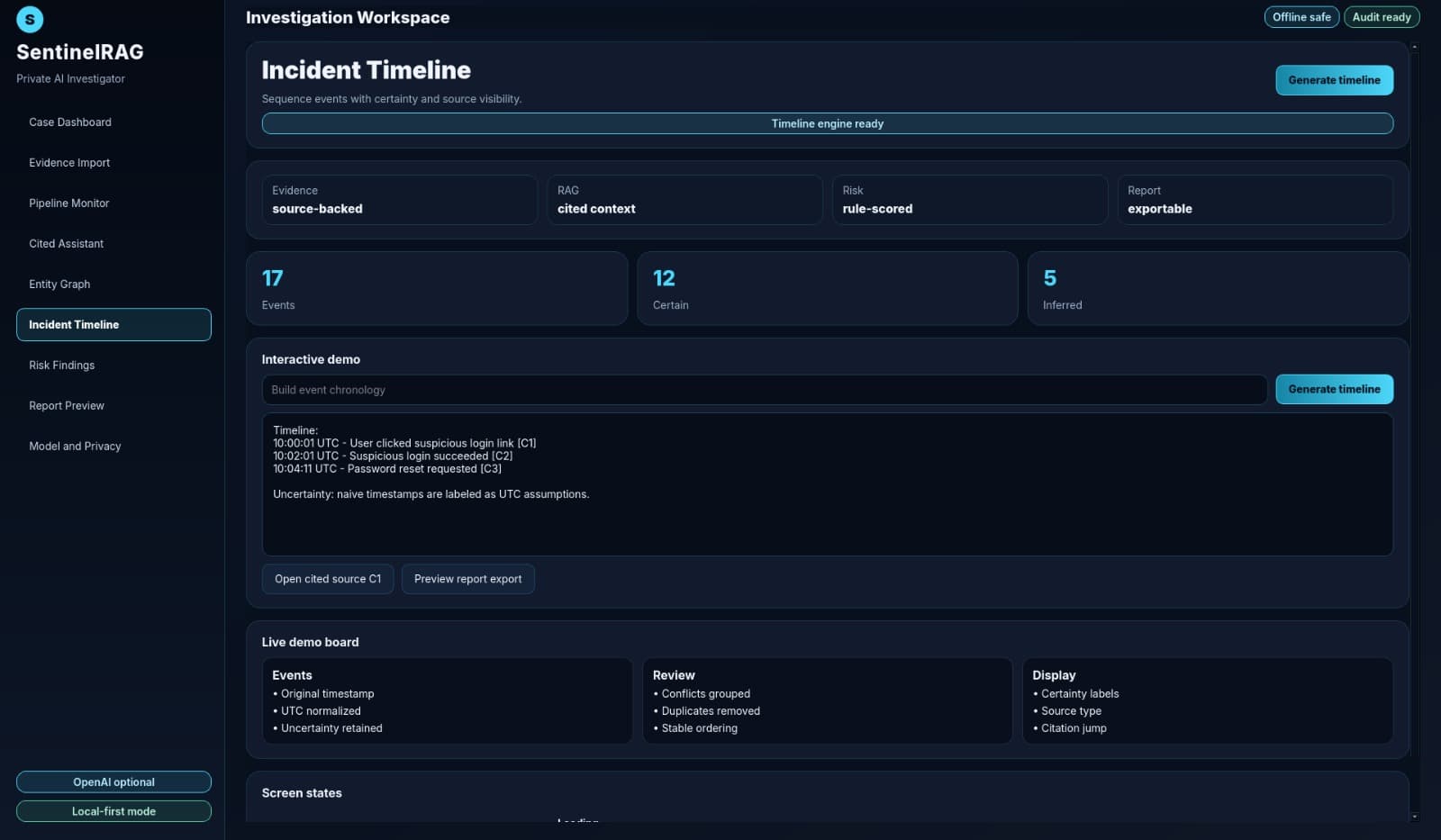Click the Source type bullet

(1067, 711)
